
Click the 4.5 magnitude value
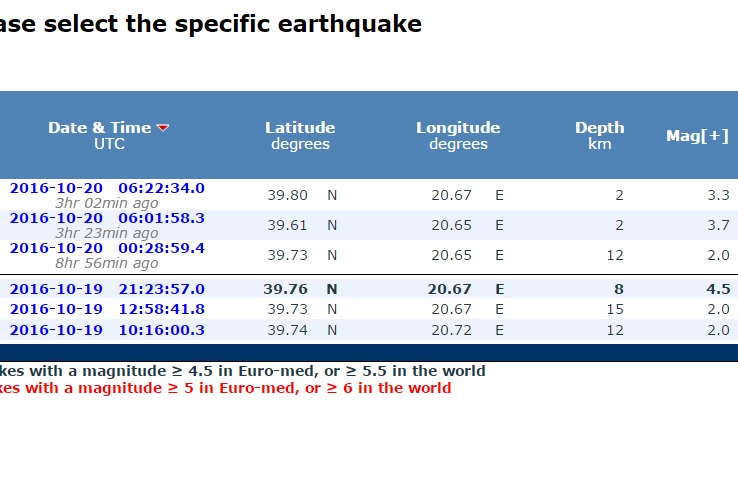coord(718,289)
